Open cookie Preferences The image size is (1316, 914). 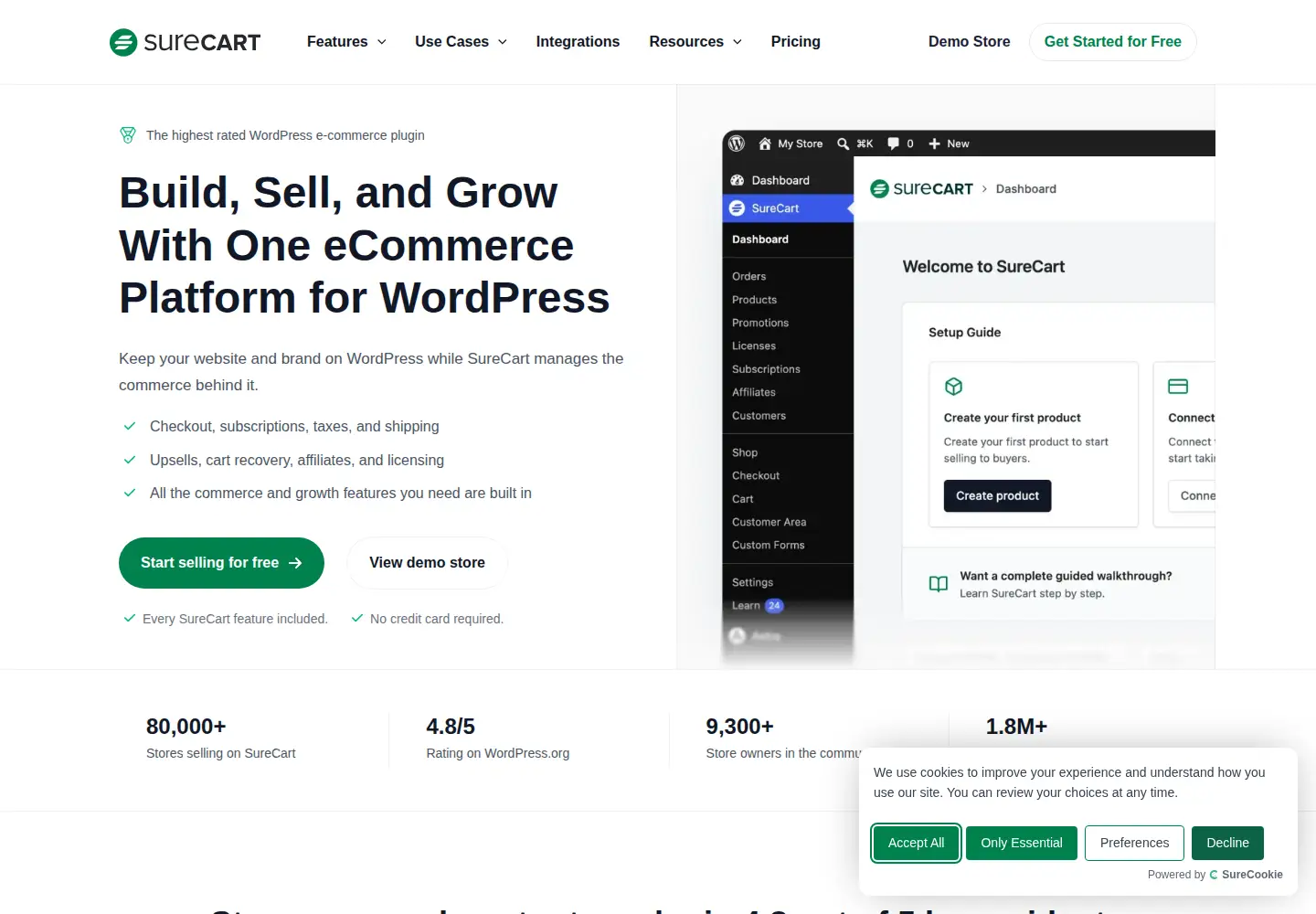(x=1134, y=843)
